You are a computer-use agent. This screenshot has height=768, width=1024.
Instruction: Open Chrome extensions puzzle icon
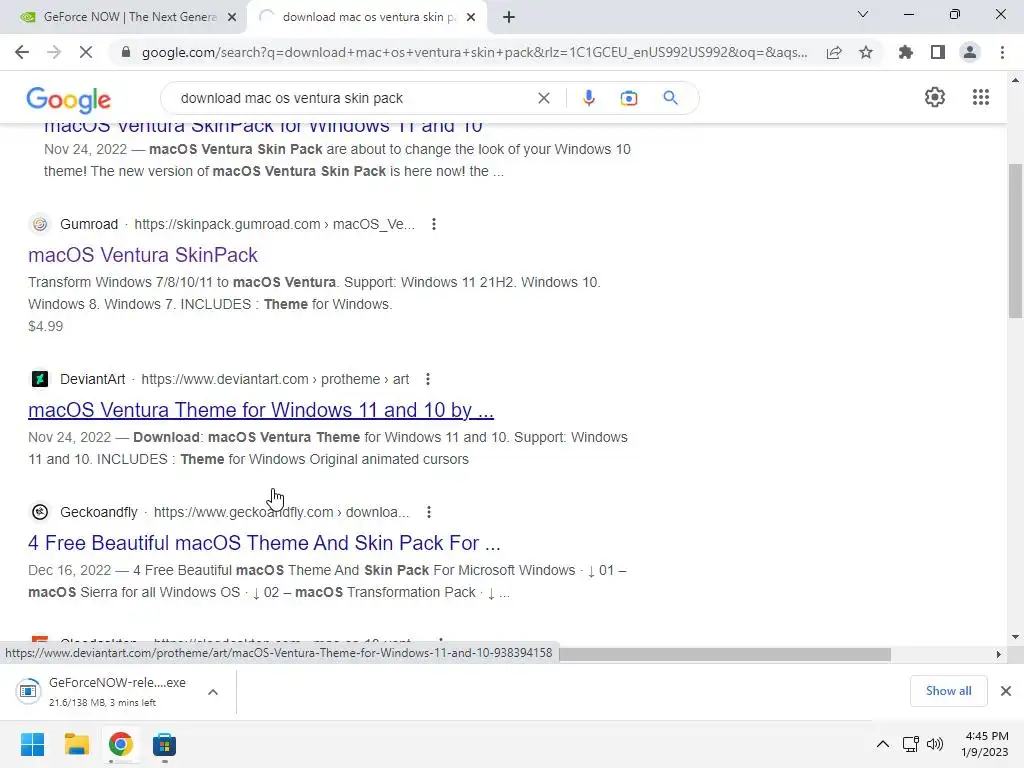[906, 52]
